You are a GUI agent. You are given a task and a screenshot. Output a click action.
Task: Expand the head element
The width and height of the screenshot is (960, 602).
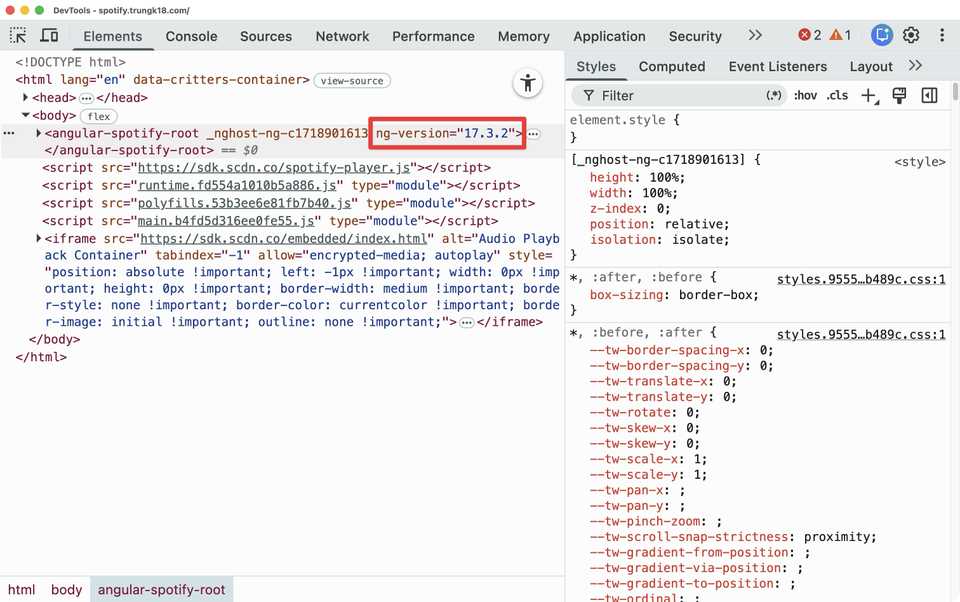click(x=26, y=97)
